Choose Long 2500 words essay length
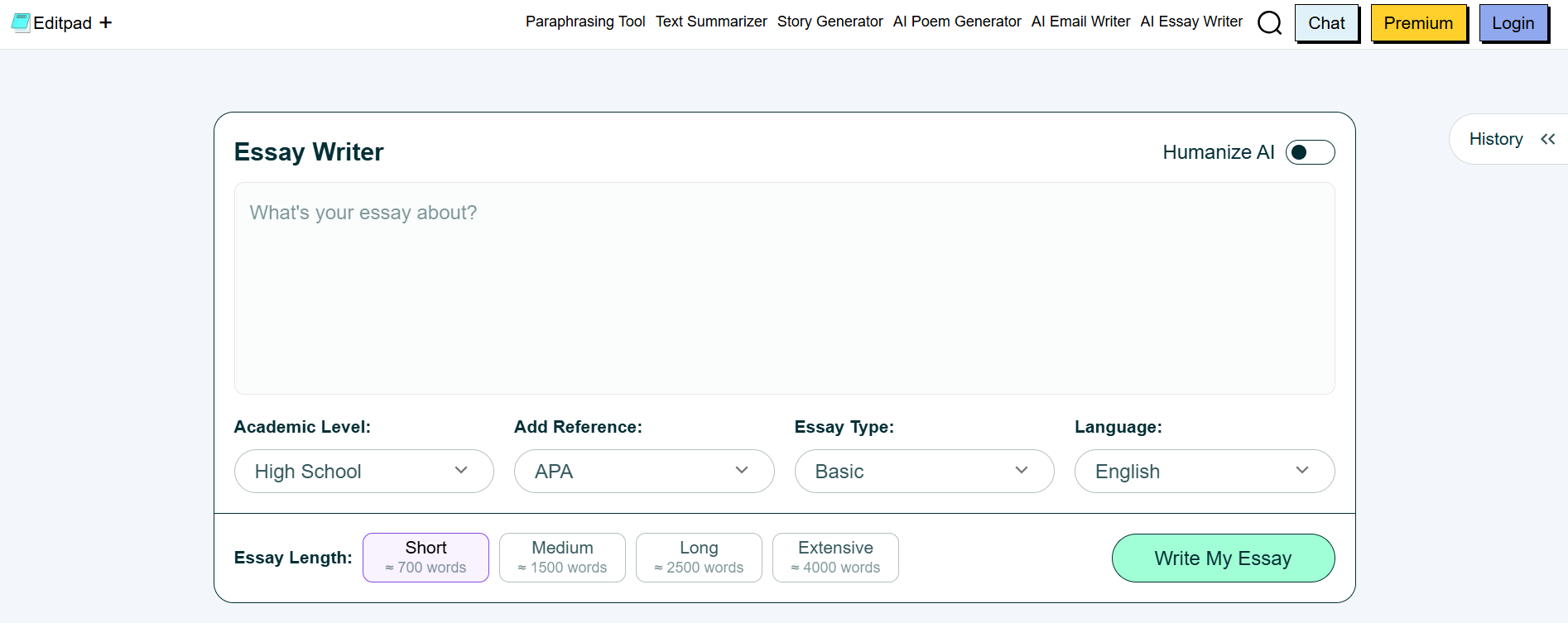 pyautogui.click(x=699, y=558)
